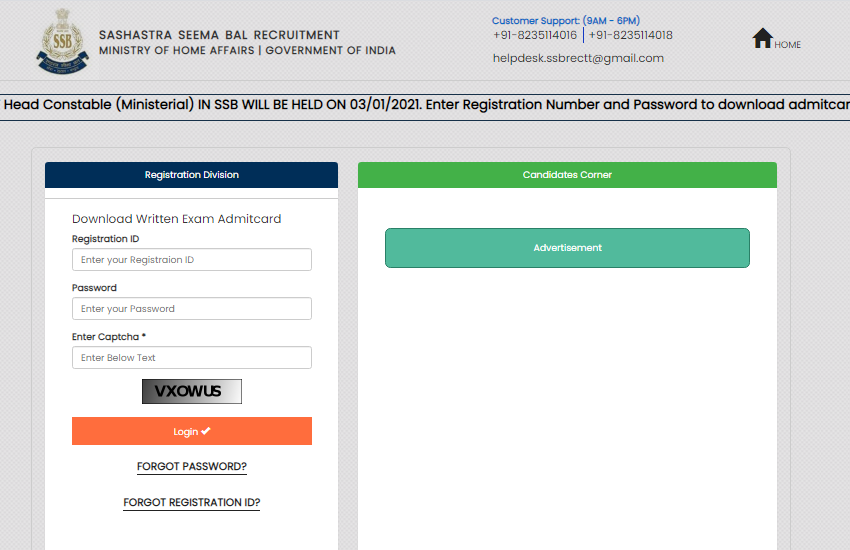Follow the FORGOT REGISTRATION ID? link
Screen dimensions: 850x550
[192, 503]
